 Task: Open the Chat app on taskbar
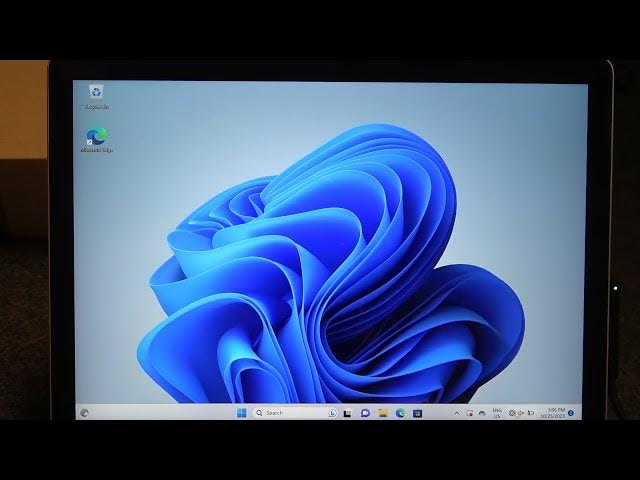pyautogui.click(x=365, y=413)
